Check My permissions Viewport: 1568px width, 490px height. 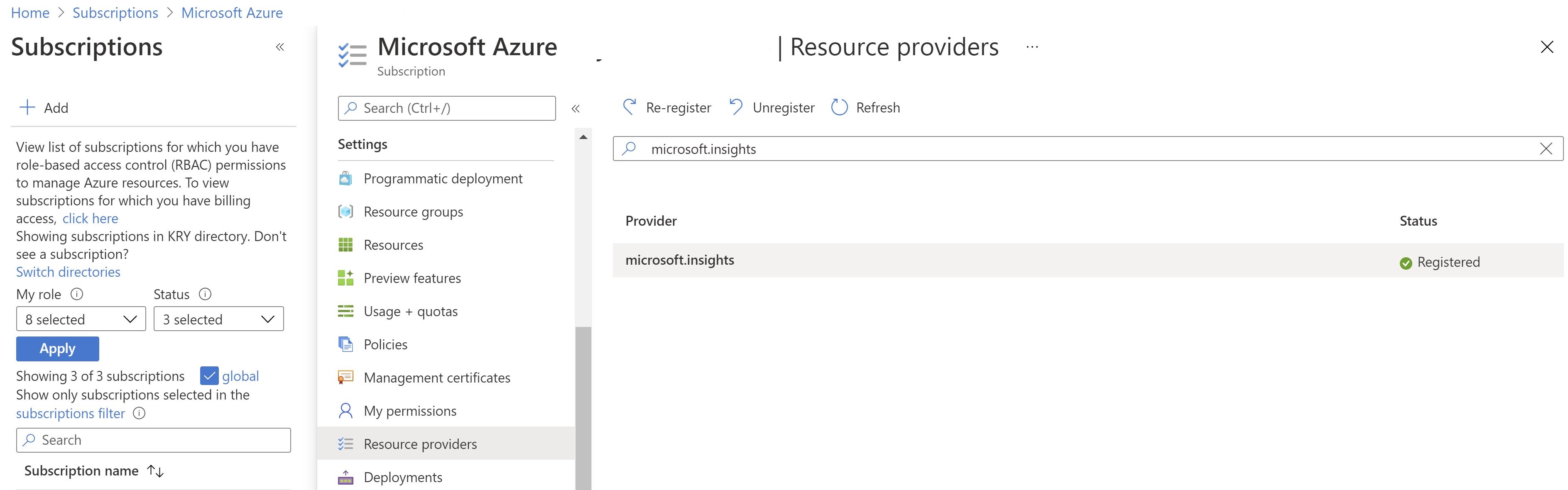tap(410, 410)
